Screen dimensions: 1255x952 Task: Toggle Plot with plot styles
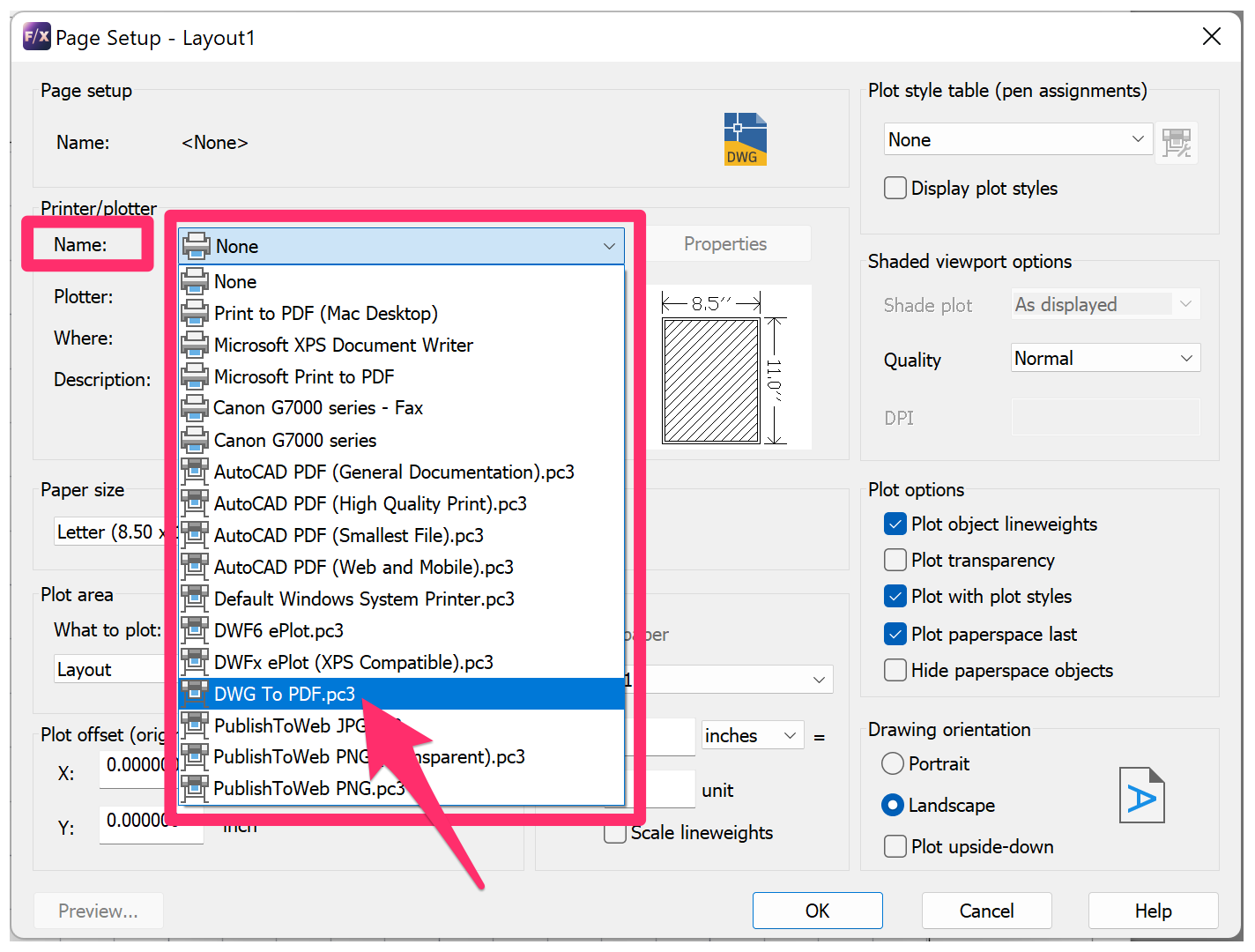point(895,597)
